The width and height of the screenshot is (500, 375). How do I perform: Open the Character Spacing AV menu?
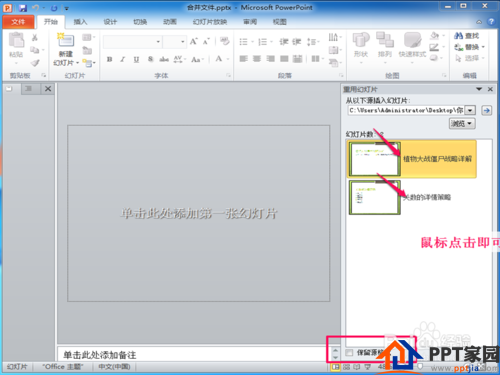pyautogui.click(x=179, y=59)
